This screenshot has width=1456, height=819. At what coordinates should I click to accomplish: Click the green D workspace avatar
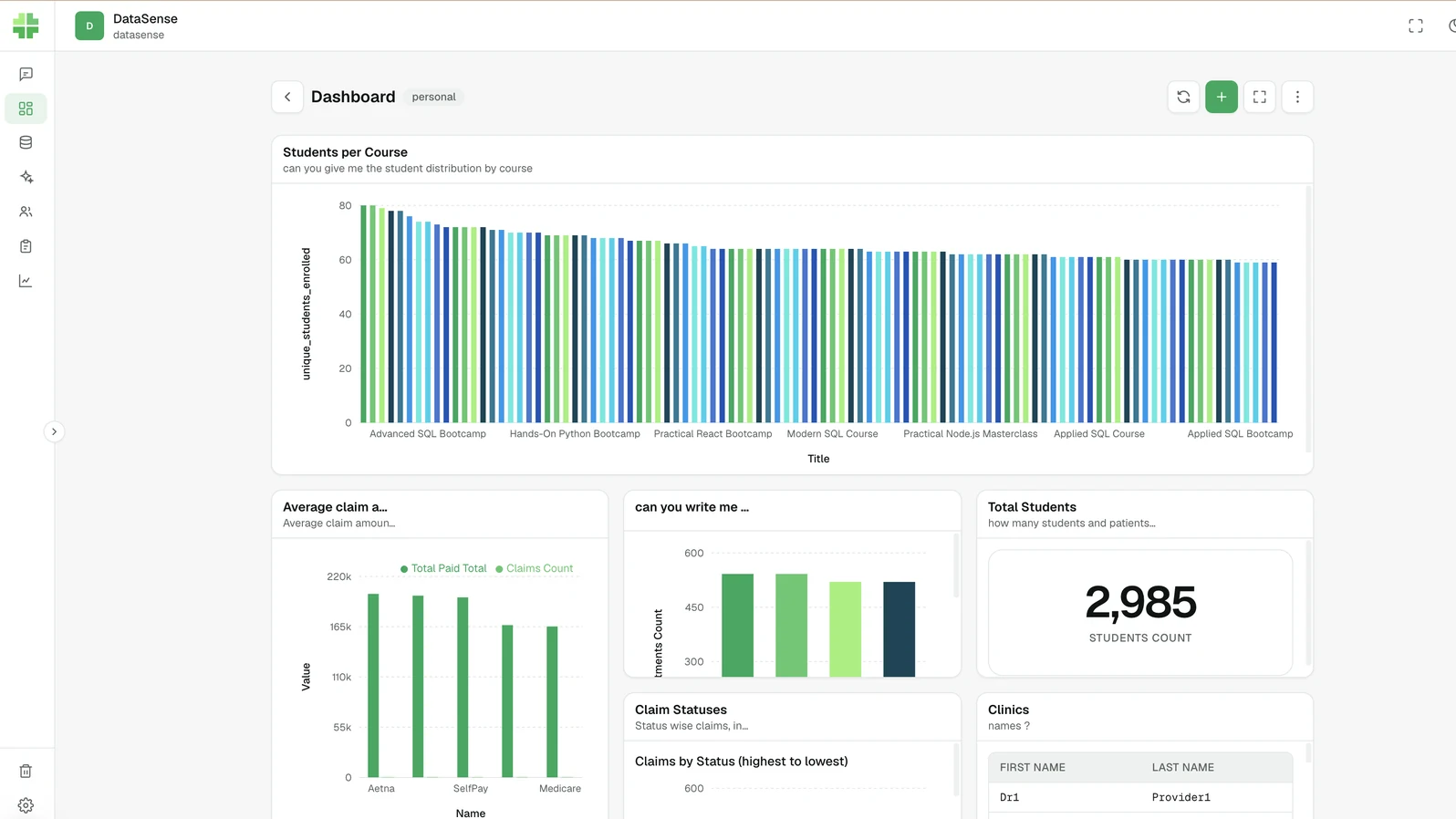click(x=89, y=26)
